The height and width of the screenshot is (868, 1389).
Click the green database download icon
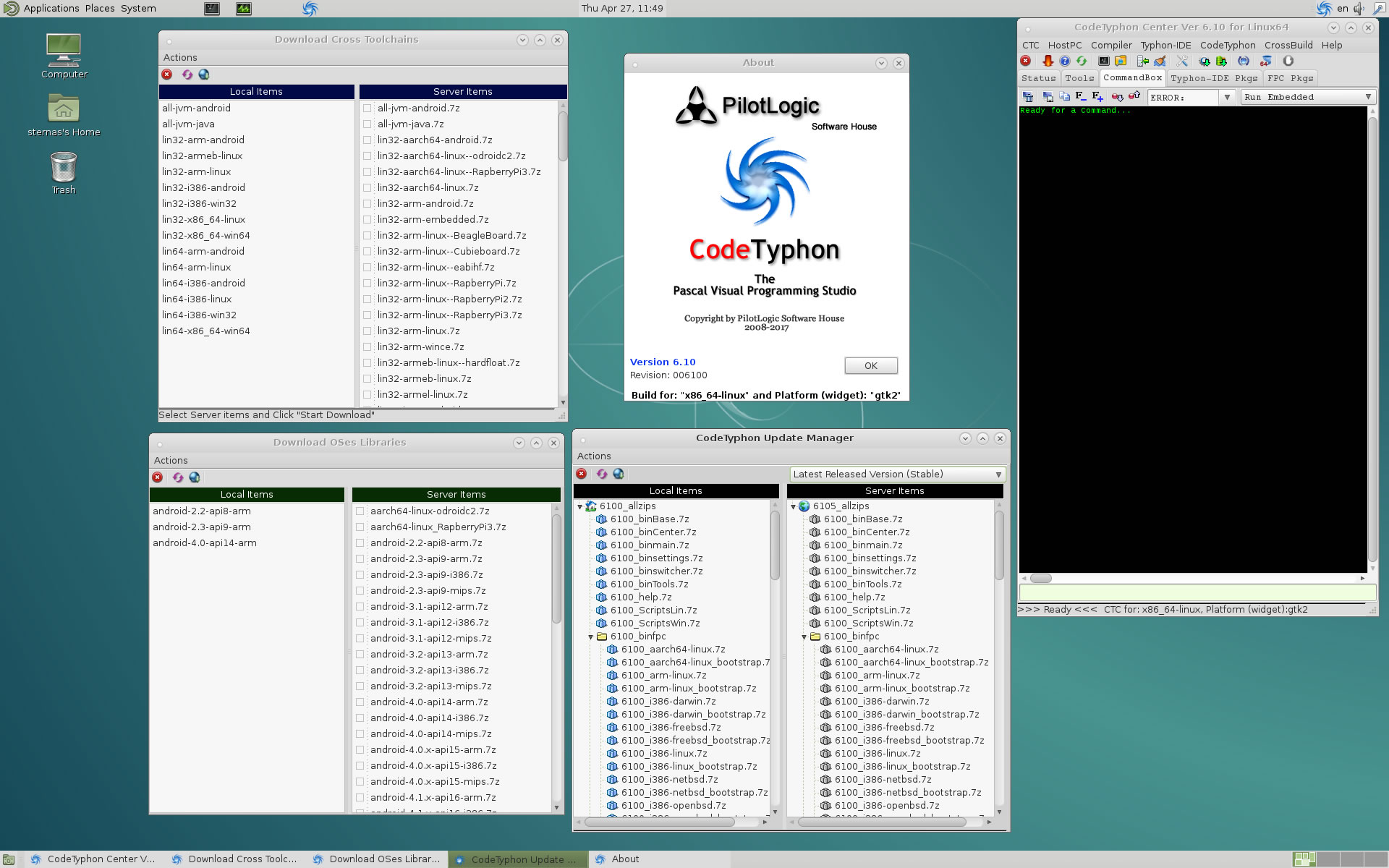[x=1222, y=61]
